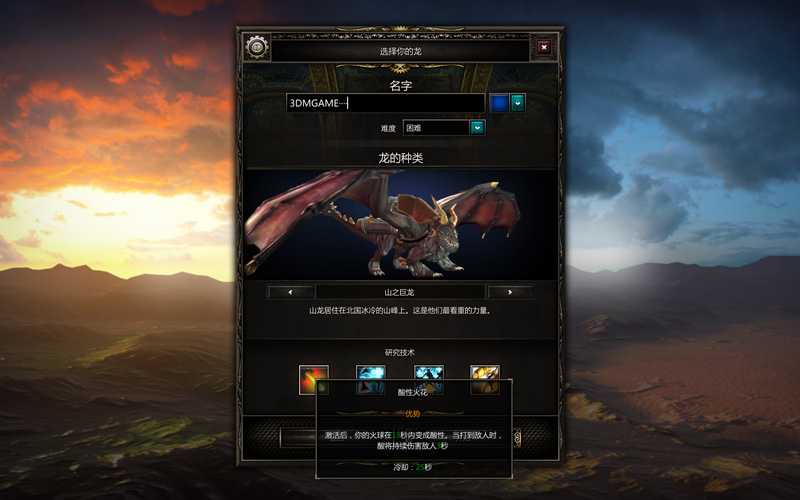Open the color dropdown arrow beside the blue swatch
Viewport: 800px width, 500px height.
tap(517, 103)
